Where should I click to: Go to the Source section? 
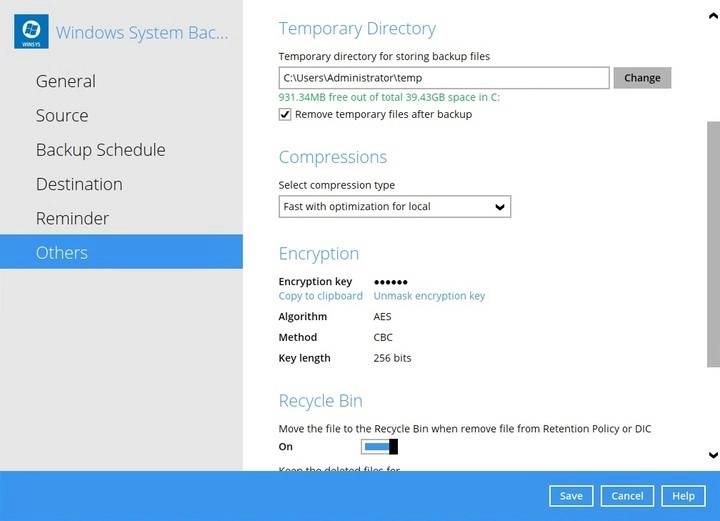62,116
